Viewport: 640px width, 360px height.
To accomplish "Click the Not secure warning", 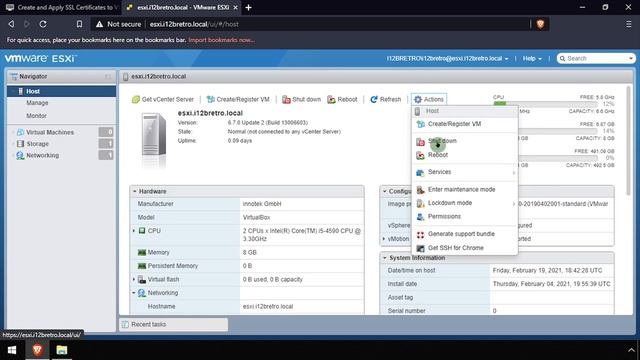I will click(x=118, y=24).
